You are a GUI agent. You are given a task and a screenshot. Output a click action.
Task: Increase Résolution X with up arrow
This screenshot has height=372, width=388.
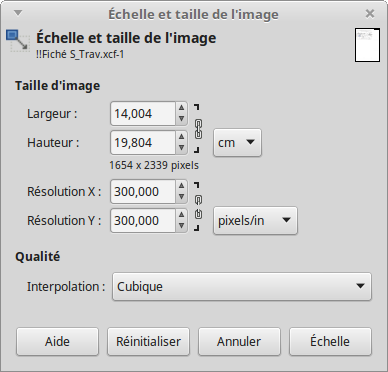tap(181, 186)
